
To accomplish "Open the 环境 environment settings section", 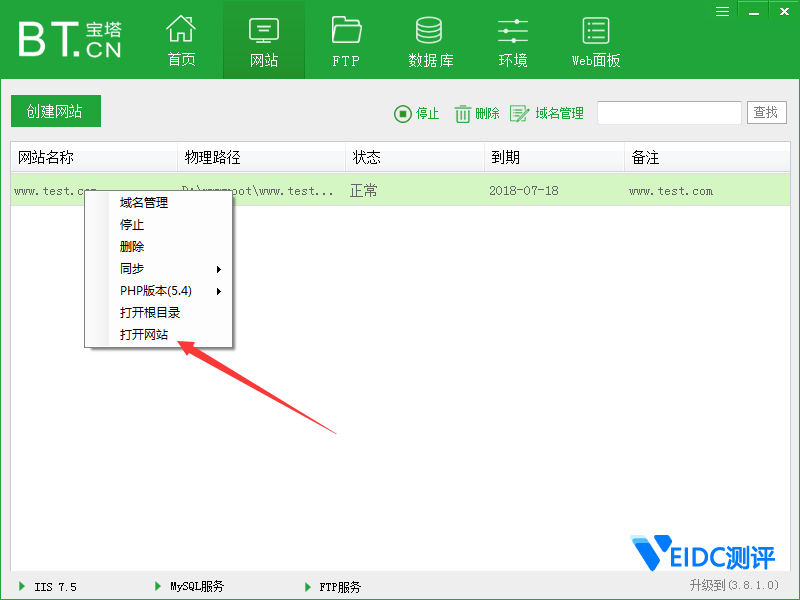I will pyautogui.click(x=513, y=41).
